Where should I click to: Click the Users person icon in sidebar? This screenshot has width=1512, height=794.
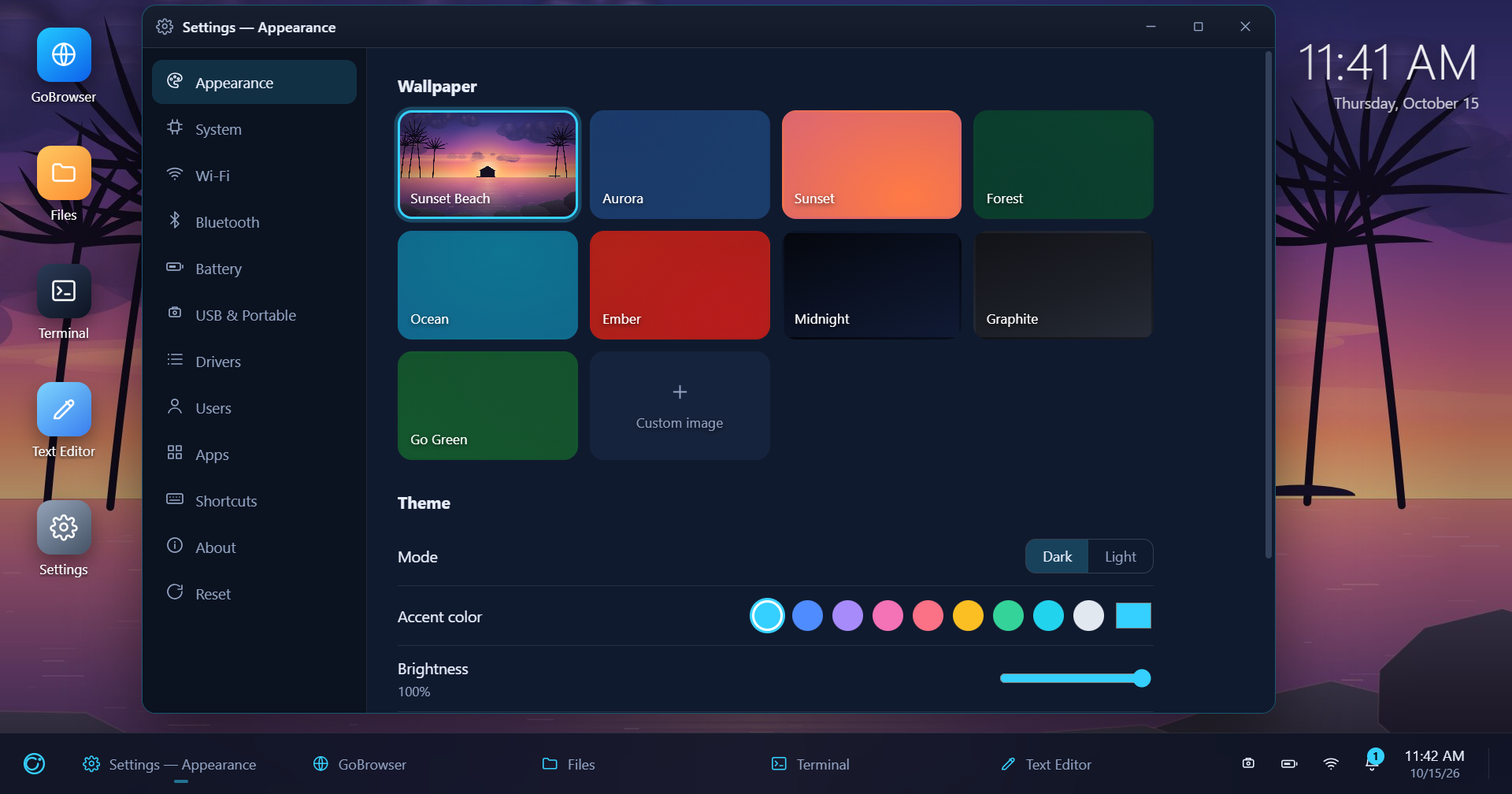click(175, 407)
